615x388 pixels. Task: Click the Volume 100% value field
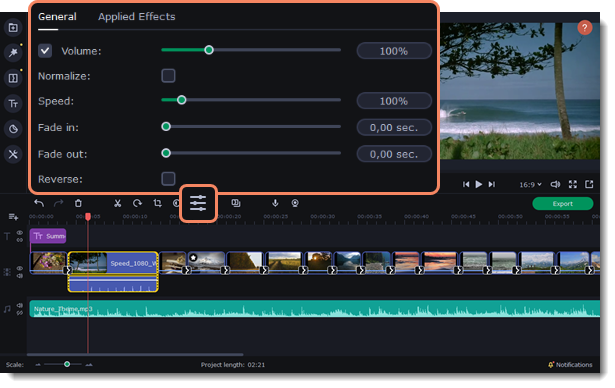tap(394, 51)
